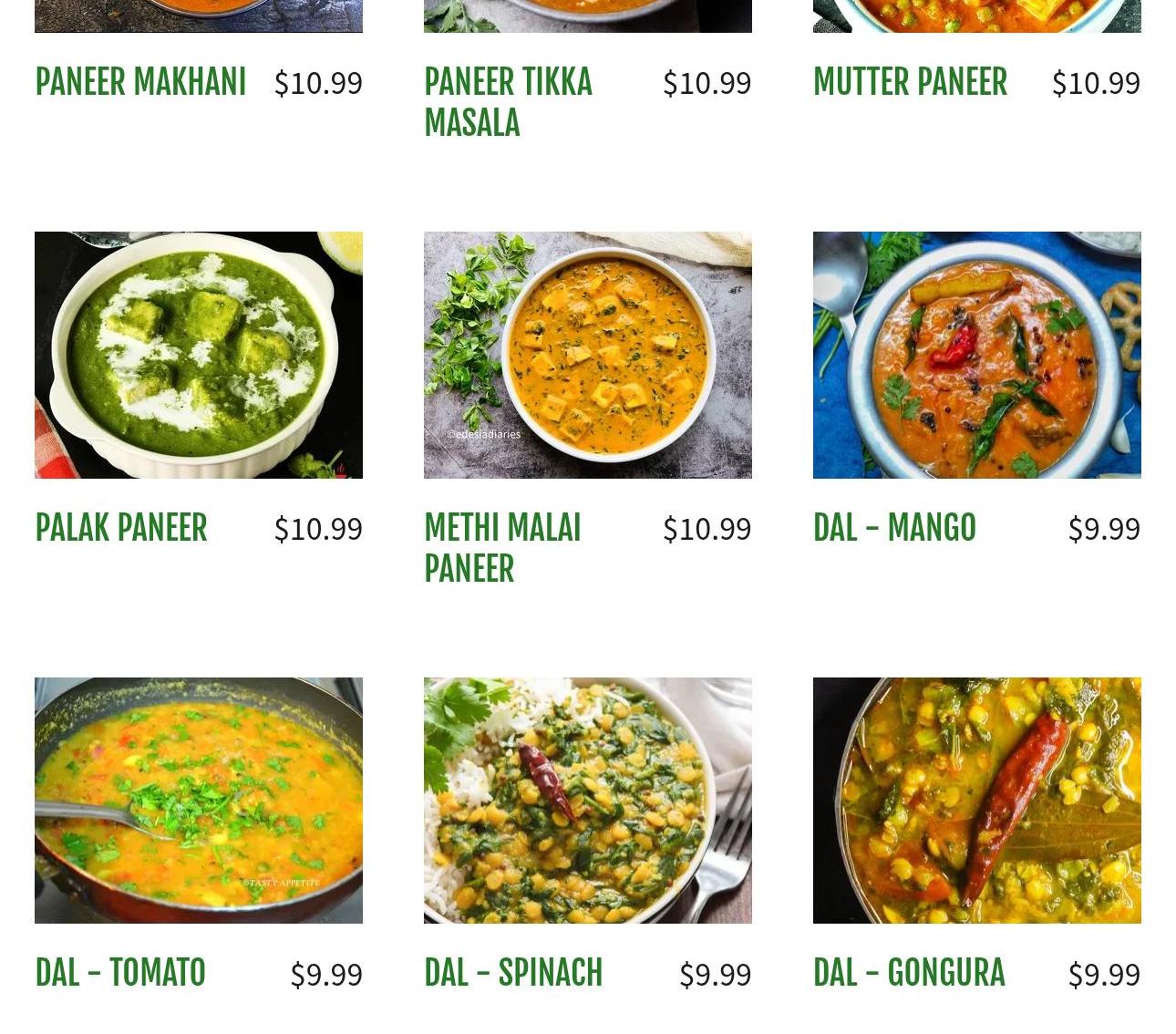Choose the Dal - Spinach title
1176x1034 pixels.
(x=513, y=973)
